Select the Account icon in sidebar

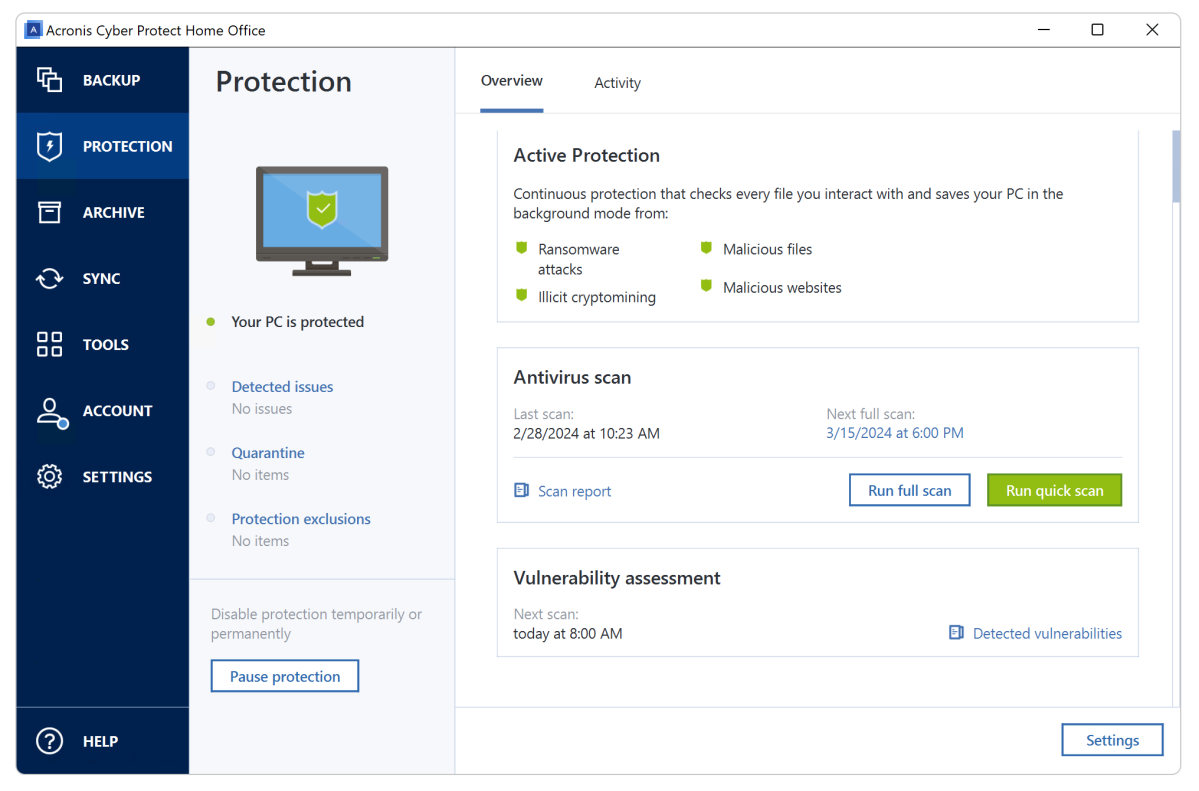(49, 410)
